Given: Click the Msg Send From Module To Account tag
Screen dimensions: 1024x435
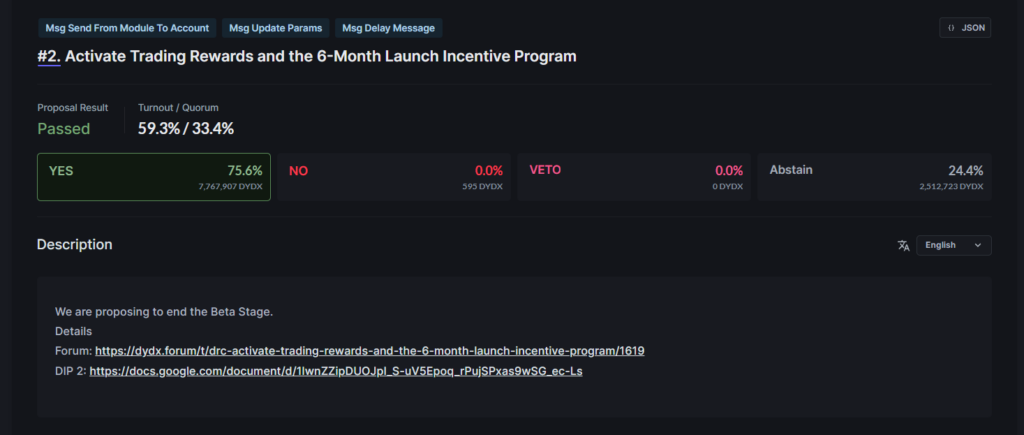Looking at the screenshot, I should [x=127, y=28].
